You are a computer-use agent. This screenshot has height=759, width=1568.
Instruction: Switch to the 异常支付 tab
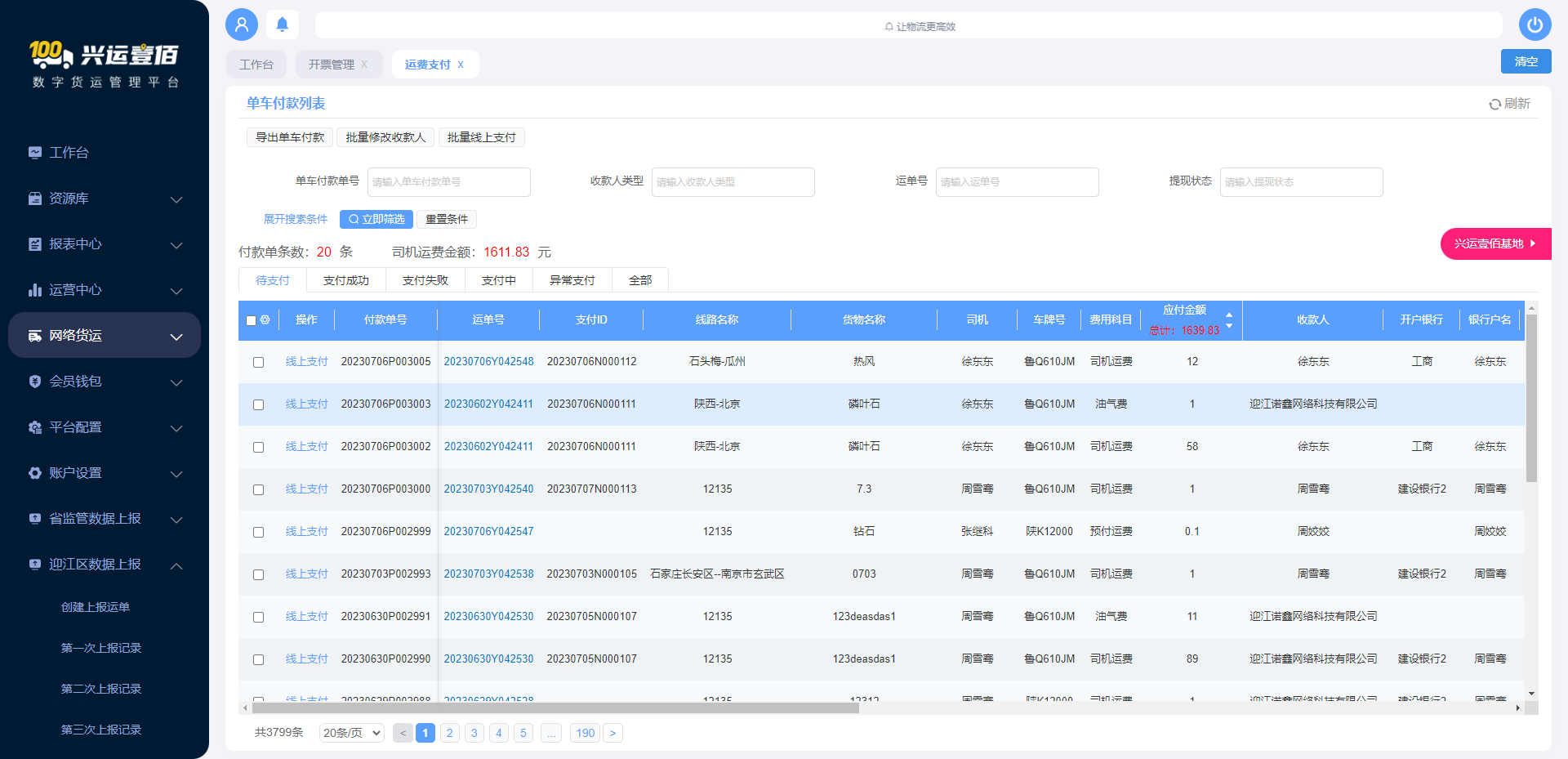click(x=572, y=280)
